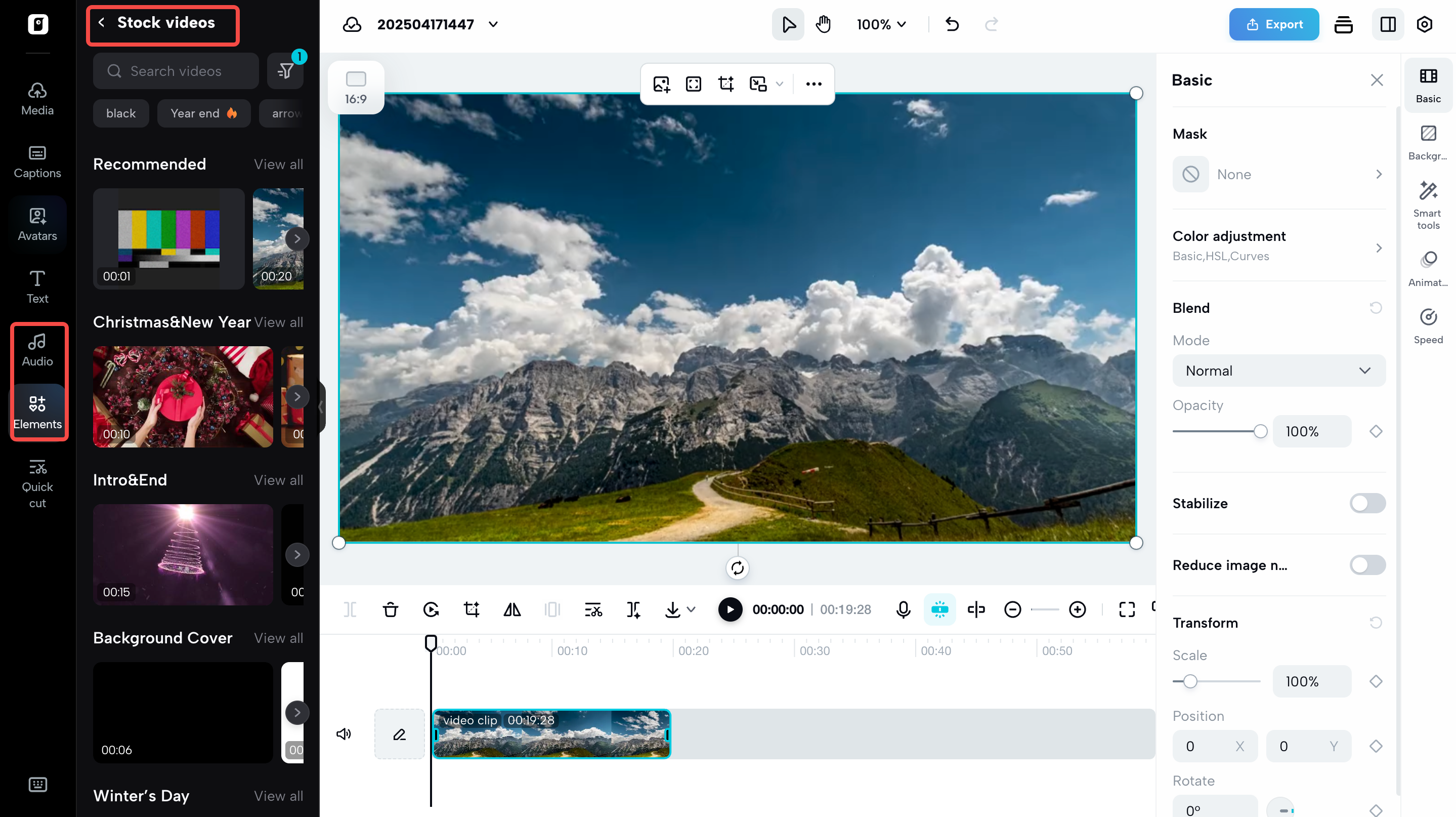Viewport: 1456px width, 817px height.
Task: View all Intro&End videos
Action: (x=278, y=480)
